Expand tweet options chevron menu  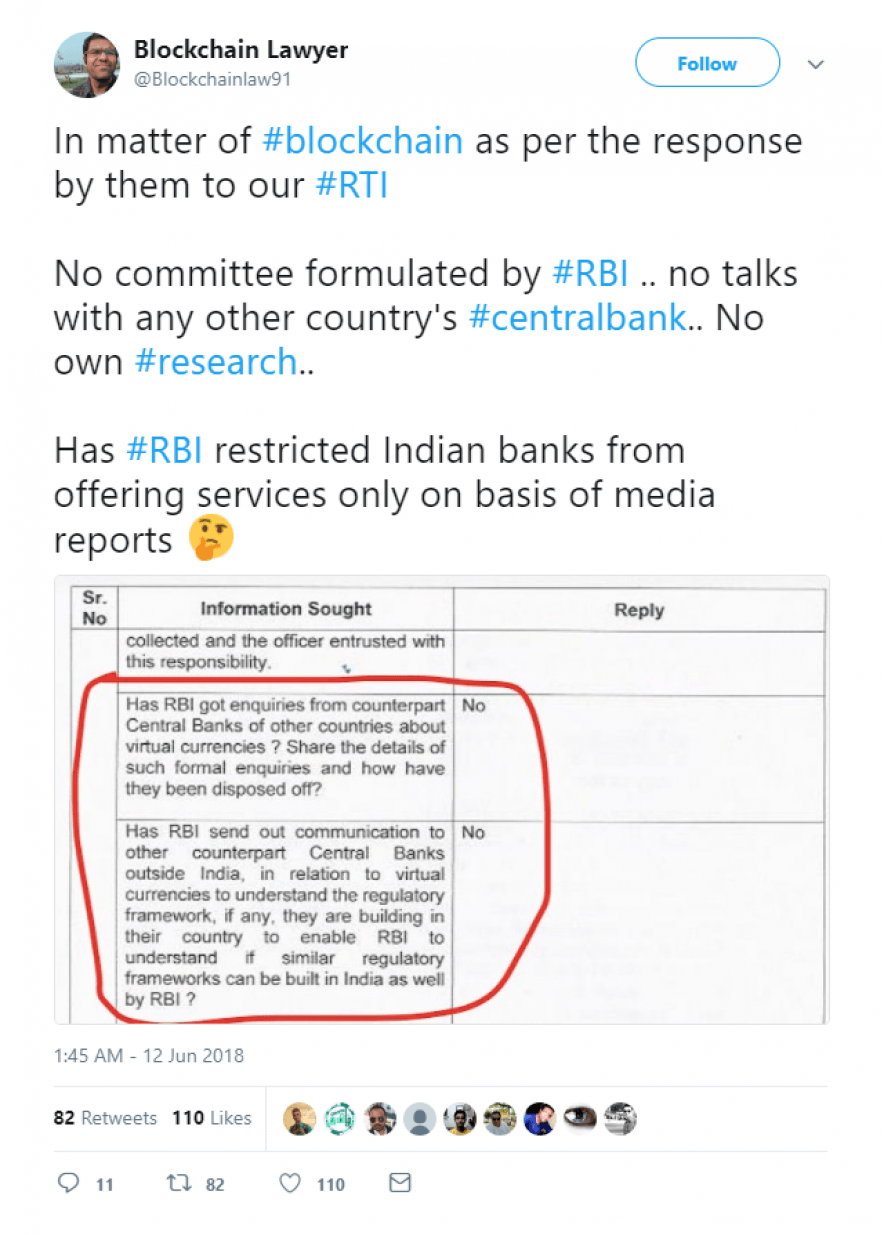click(816, 64)
